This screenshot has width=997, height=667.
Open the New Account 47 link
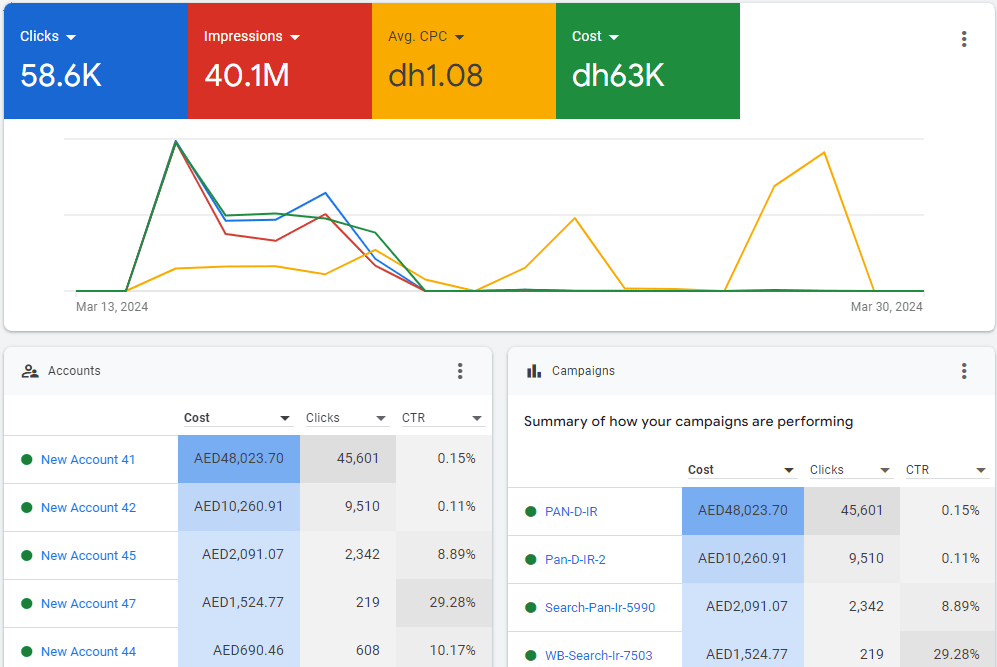(88, 604)
